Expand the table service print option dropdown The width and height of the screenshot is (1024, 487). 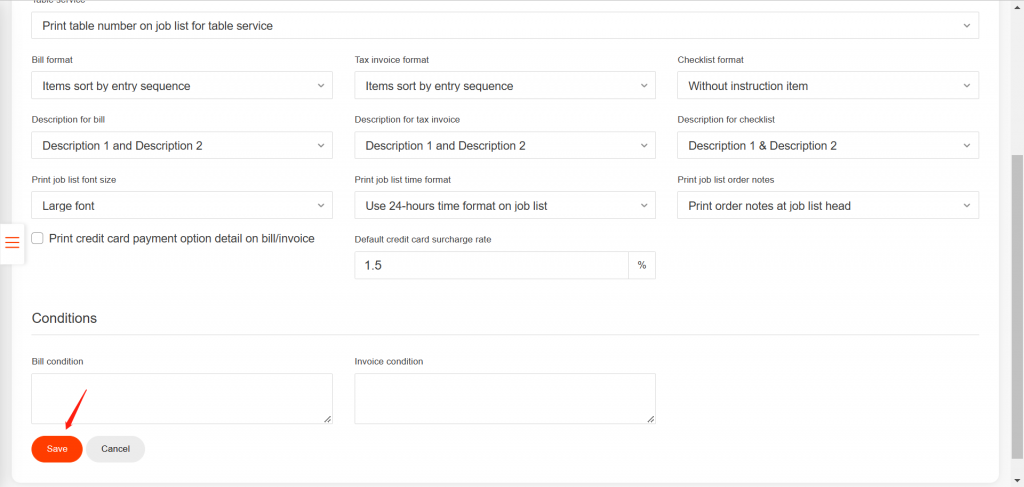(x=505, y=25)
